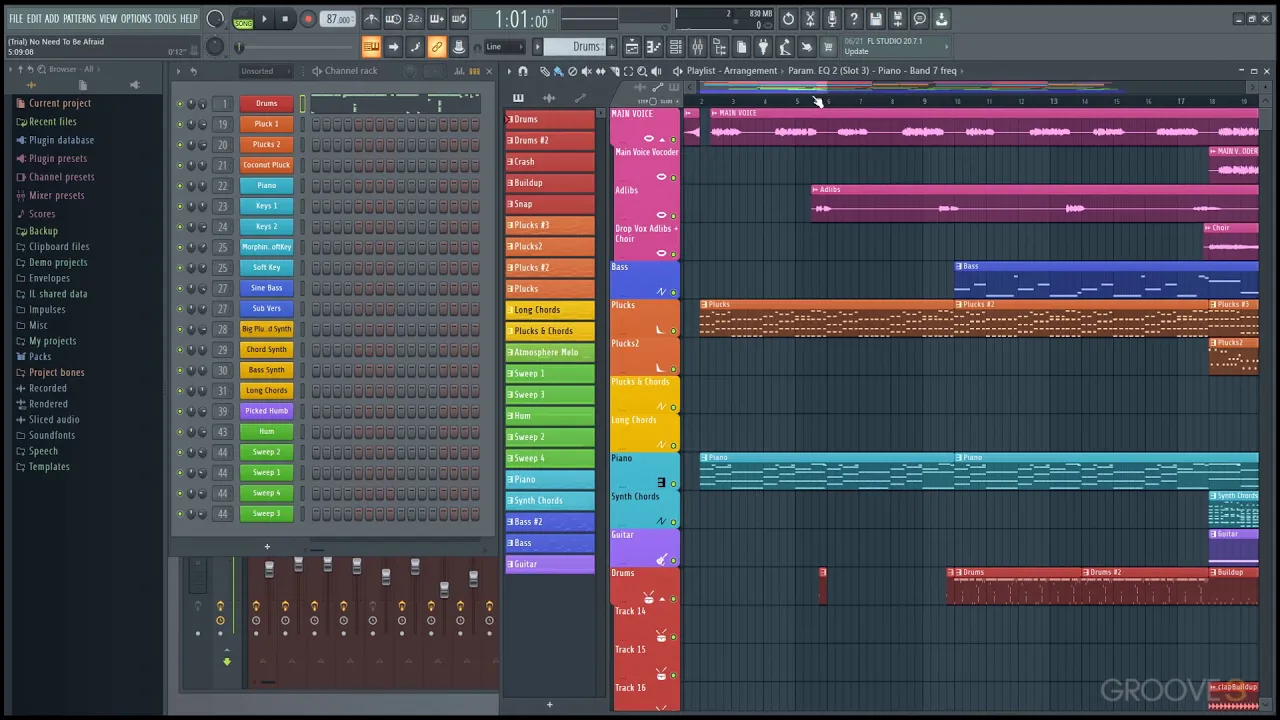Viewport: 1280px width, 720px height.
Task: Open the VIEW menu
Action: point(108,19)
